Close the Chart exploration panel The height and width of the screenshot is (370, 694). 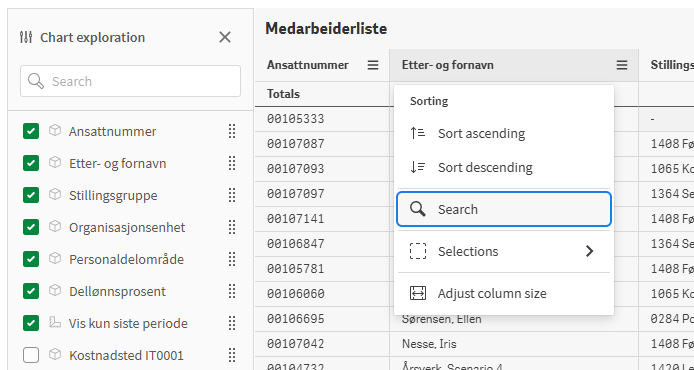225,37
